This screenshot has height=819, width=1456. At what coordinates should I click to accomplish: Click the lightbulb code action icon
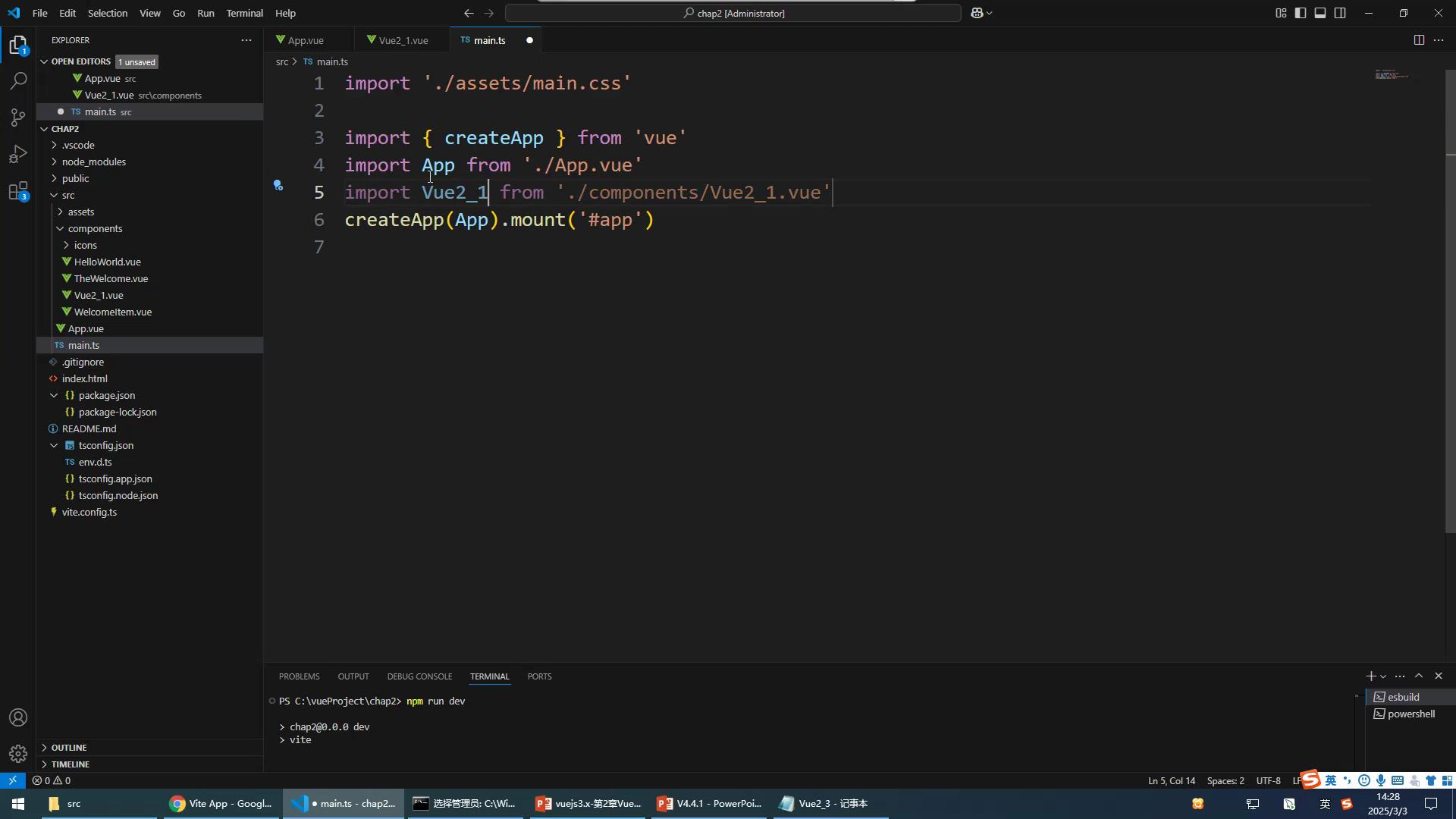[x=278, y=185]
